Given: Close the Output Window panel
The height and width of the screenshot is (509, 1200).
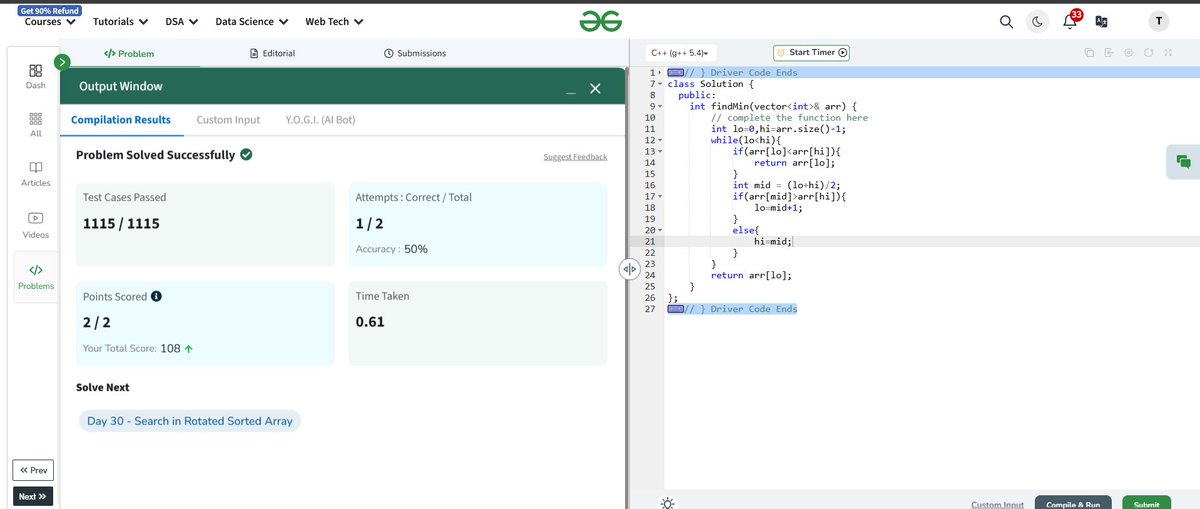Looking at the screenshot, I should (595, 90).
